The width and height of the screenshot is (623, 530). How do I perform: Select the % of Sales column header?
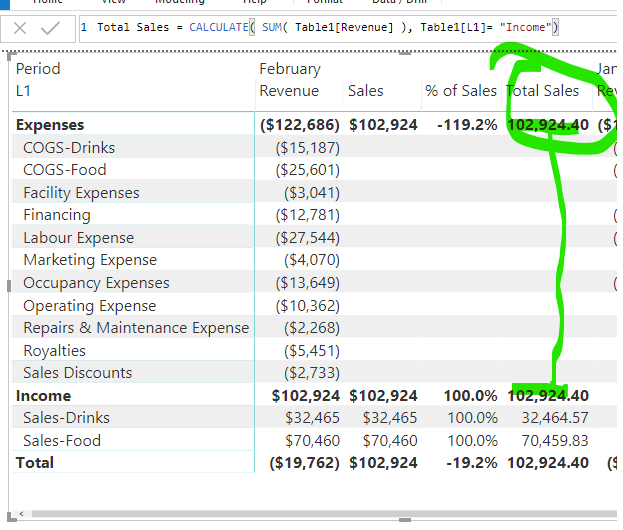[x=461, y=91]
